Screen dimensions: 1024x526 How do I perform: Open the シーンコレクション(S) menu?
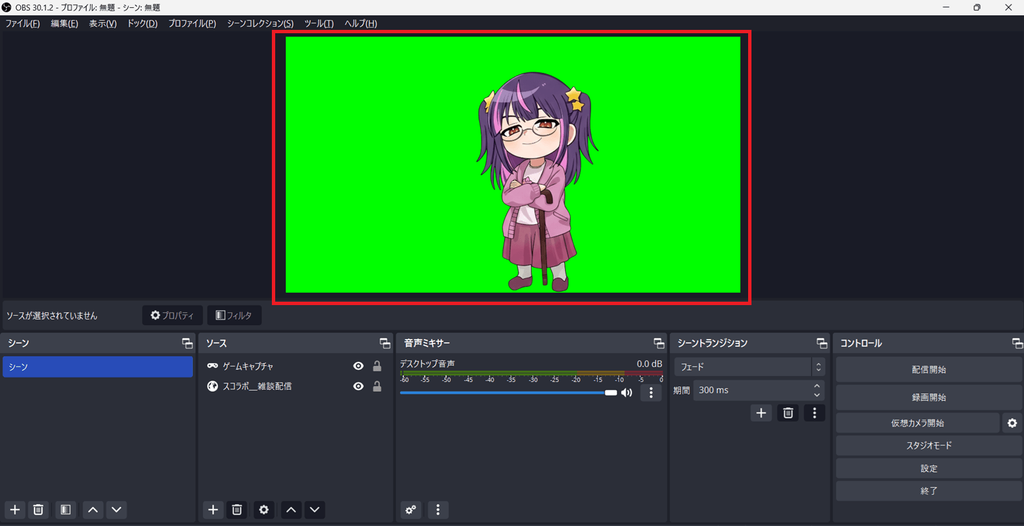(x=260, y=24)
